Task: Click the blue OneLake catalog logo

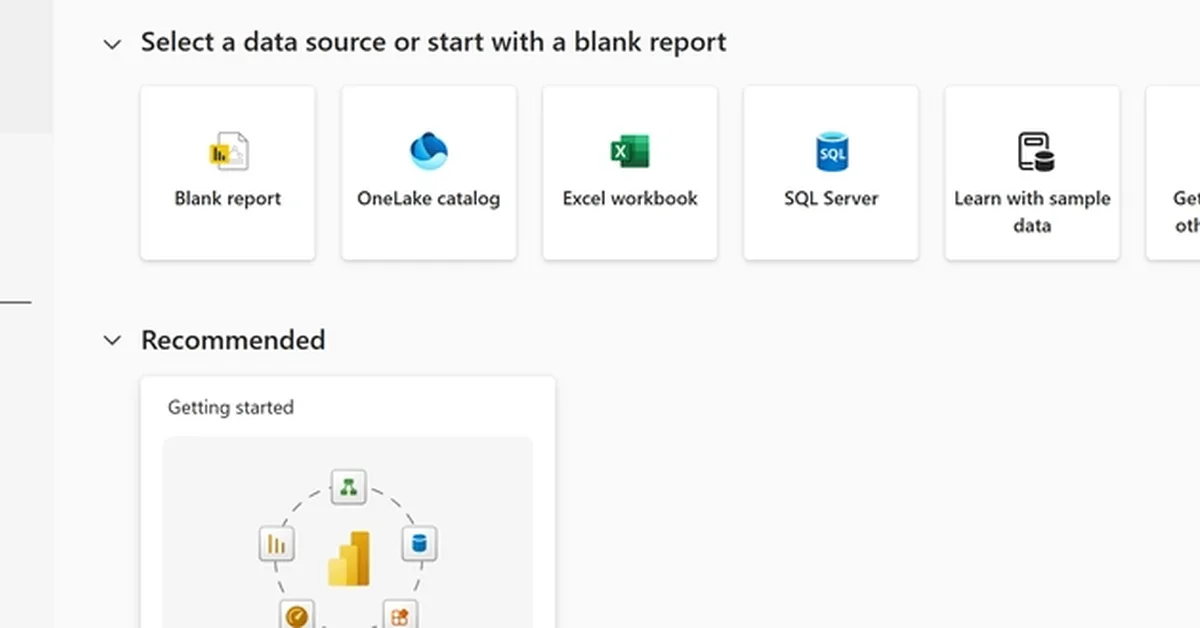Action: 428,151
